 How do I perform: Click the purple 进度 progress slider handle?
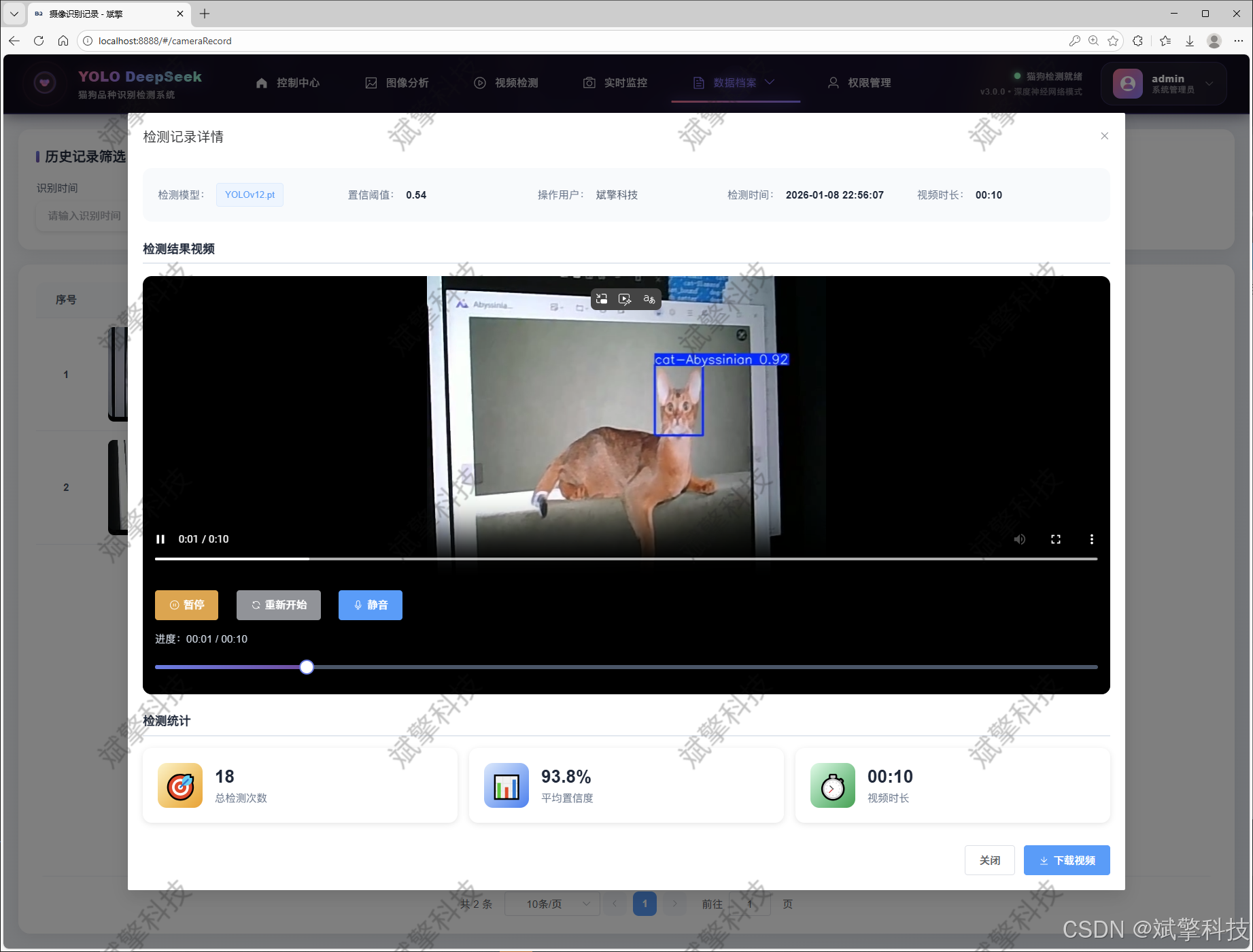[x=306, y=666]
